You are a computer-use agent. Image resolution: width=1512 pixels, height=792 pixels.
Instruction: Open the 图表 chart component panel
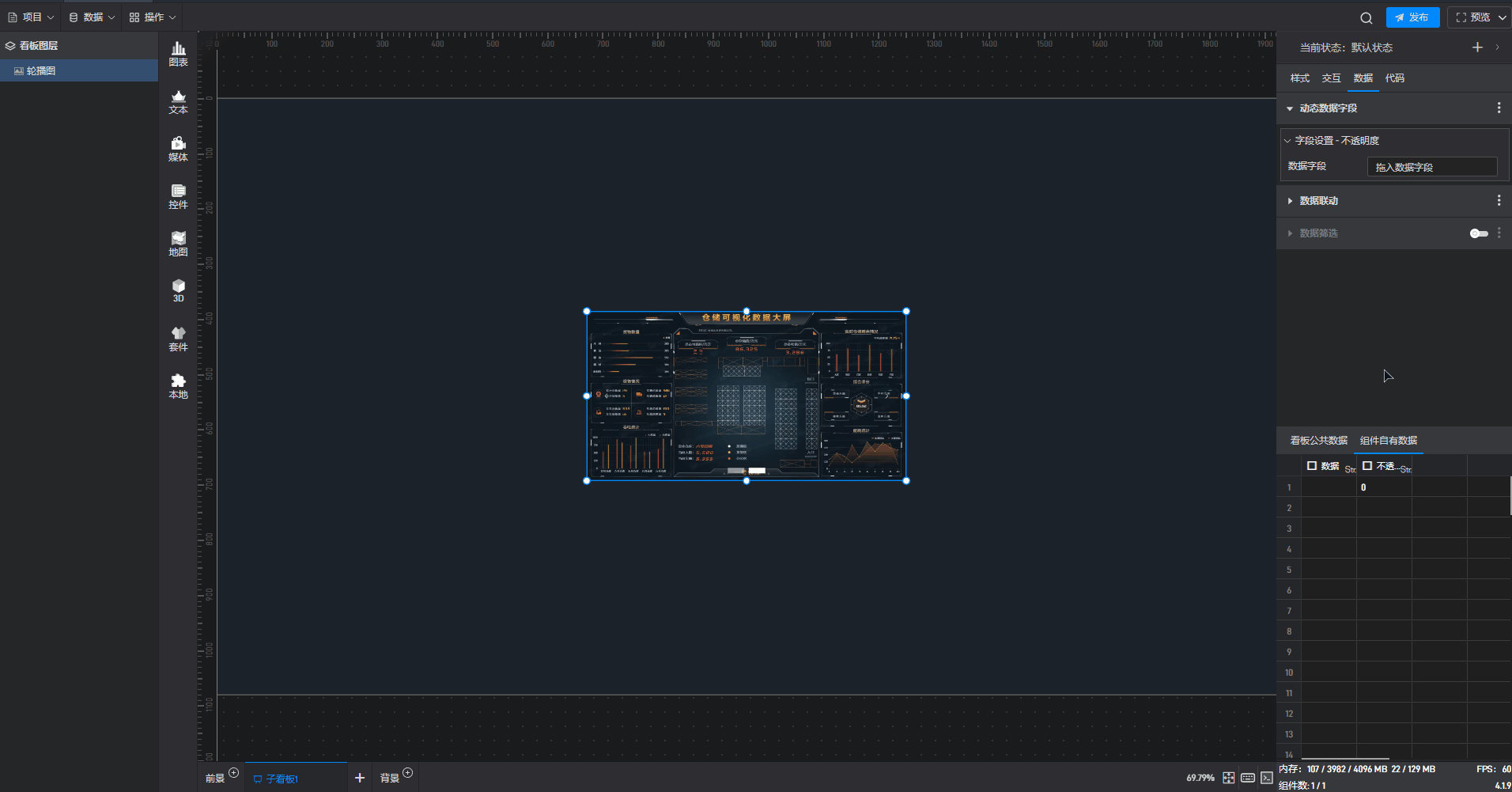point(178,55)
